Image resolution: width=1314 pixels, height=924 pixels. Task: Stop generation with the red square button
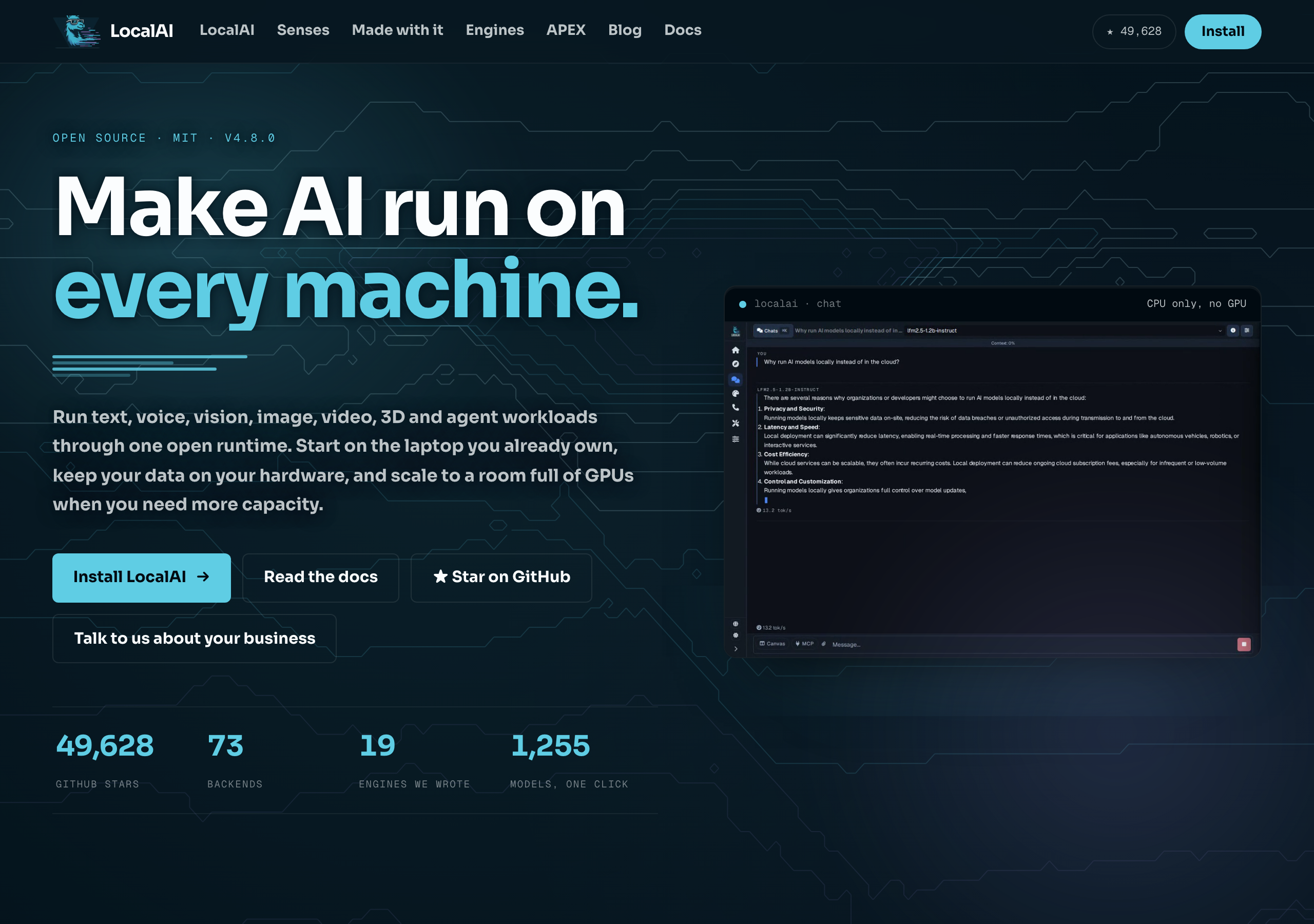(x=1244, y=644)
